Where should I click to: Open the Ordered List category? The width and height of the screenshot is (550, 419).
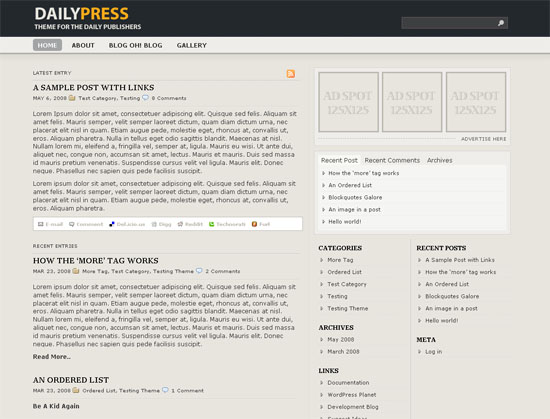pyautogui.click(x=344, y=272)
